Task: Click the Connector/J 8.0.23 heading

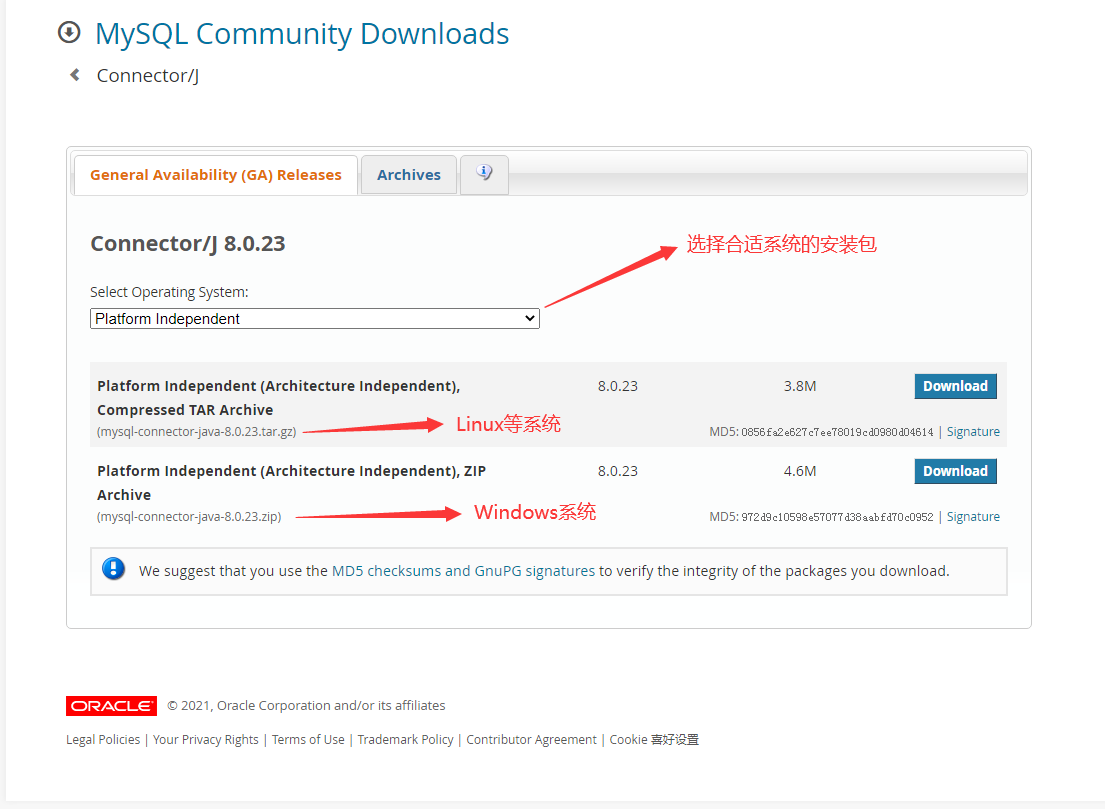Action: (187, 244)
